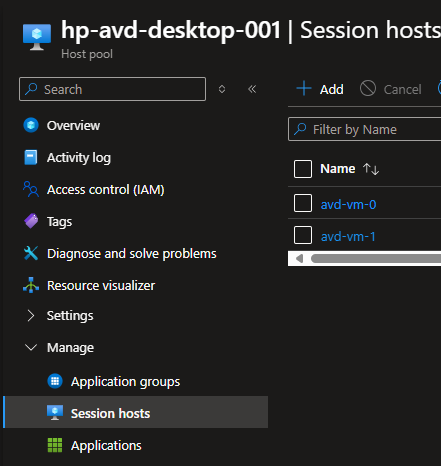Select Application groups under Manage
Viewport: 441px width, 466px height.
[x=125, y=382]
